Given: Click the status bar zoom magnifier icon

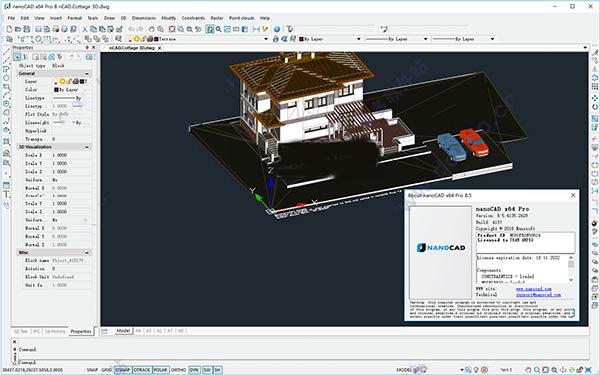Looking at the screenshot, I should pyautogui.click(x=537, y=370).
